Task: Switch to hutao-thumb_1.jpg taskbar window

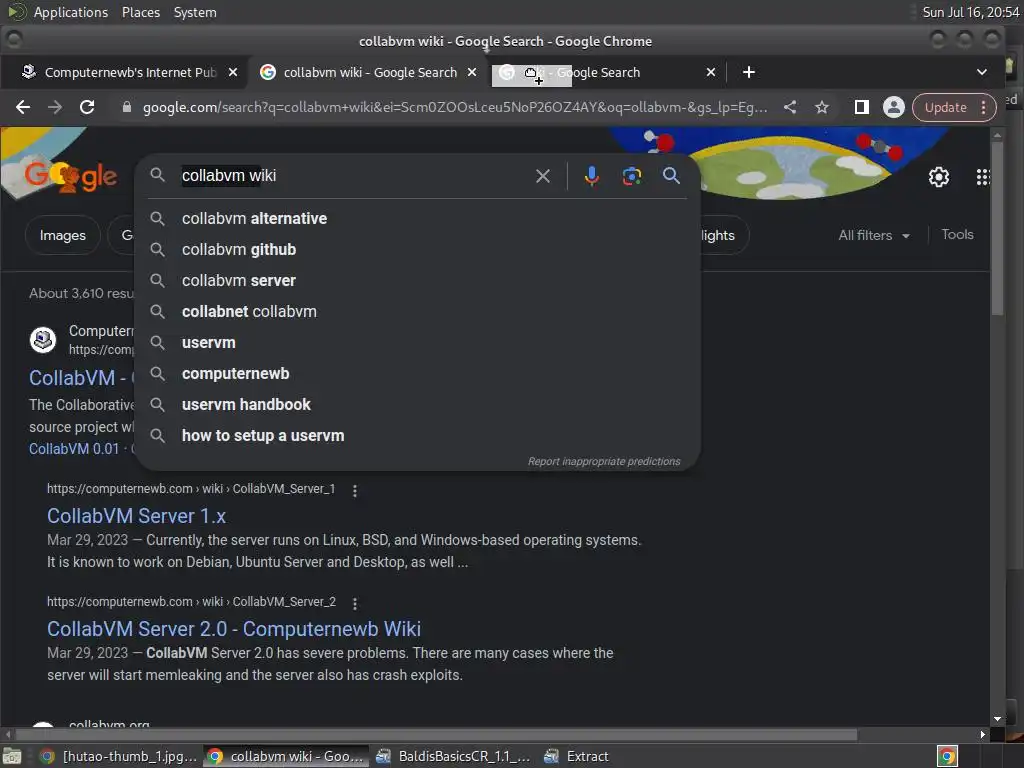Action: 118,756
